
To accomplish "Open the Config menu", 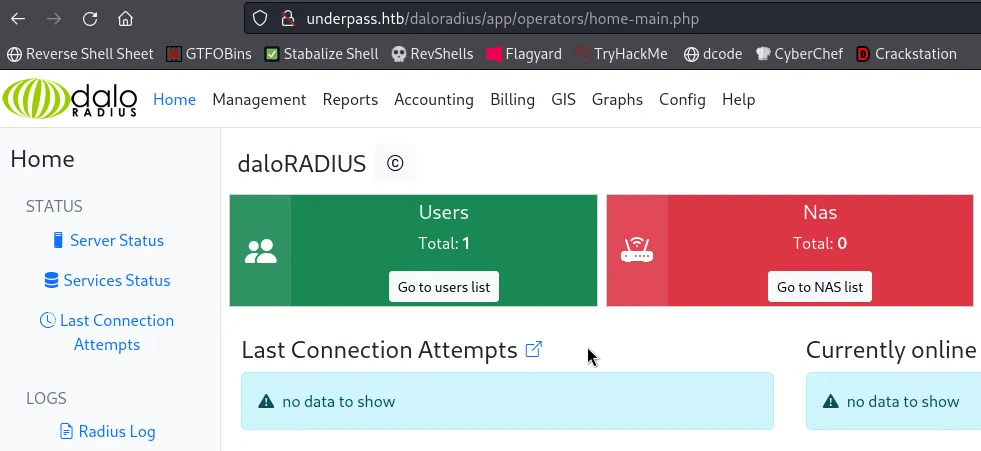I will coord(682,99).
